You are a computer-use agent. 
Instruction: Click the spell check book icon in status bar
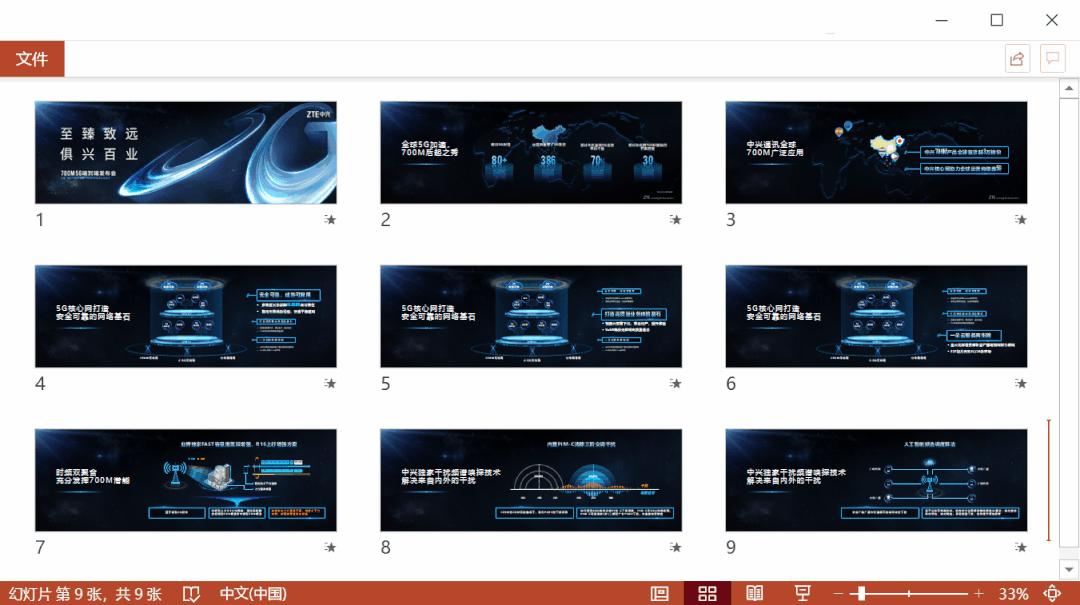(191, 594)
